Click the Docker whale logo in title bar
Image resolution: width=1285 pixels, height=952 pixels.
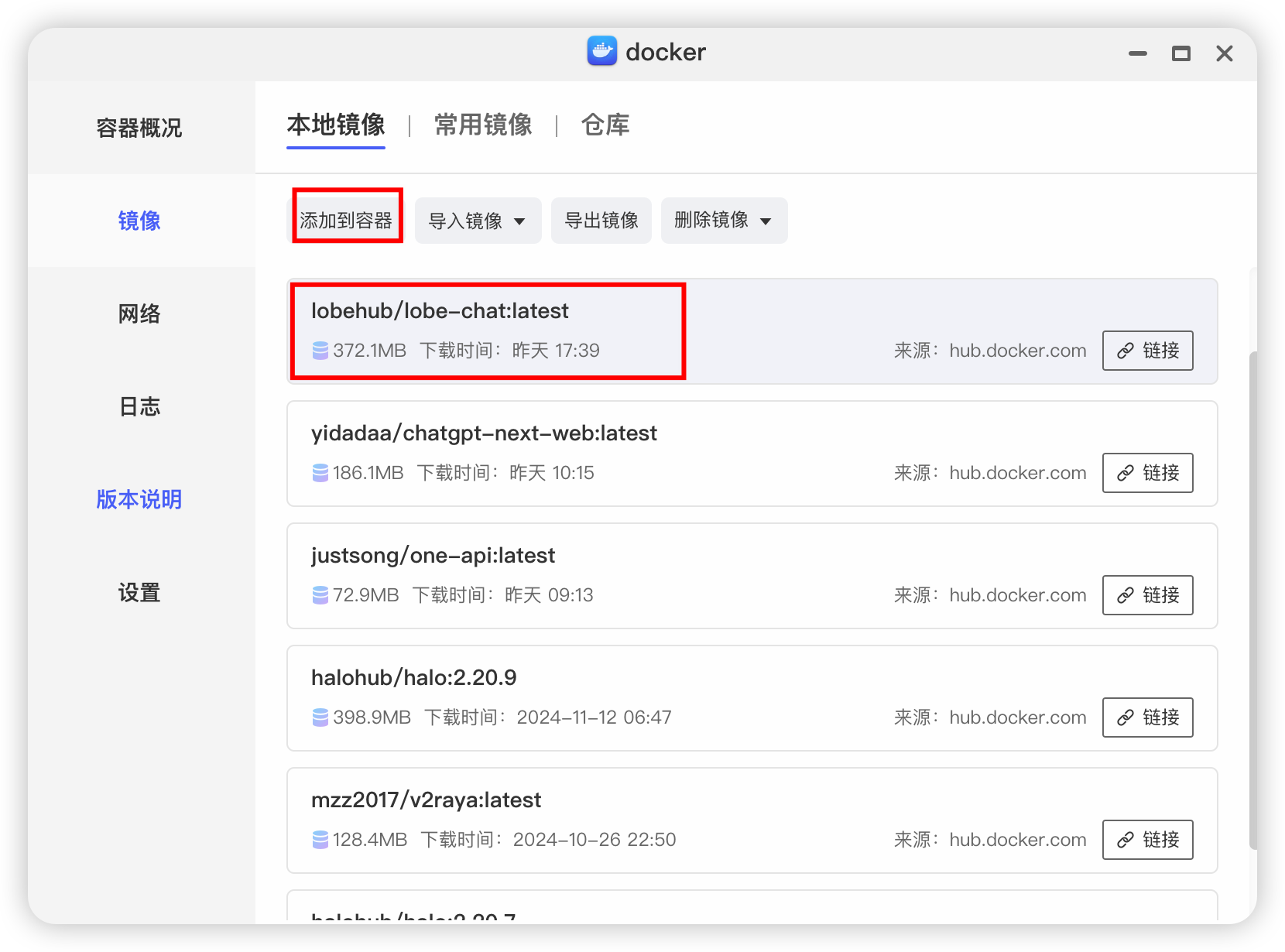[601, 51]
